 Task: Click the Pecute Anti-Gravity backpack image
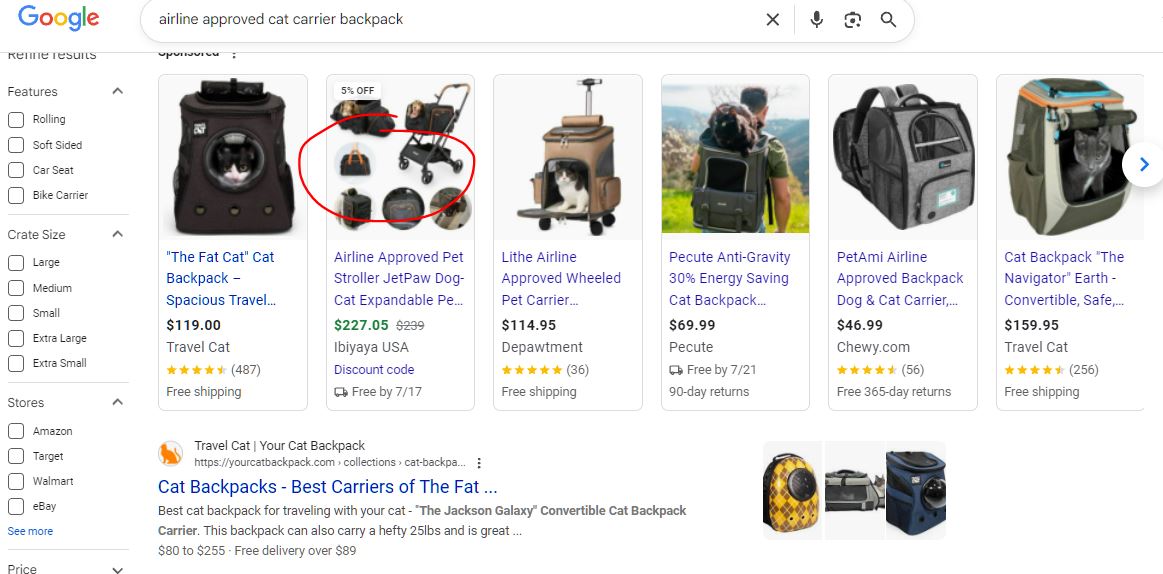click(735, 157)
